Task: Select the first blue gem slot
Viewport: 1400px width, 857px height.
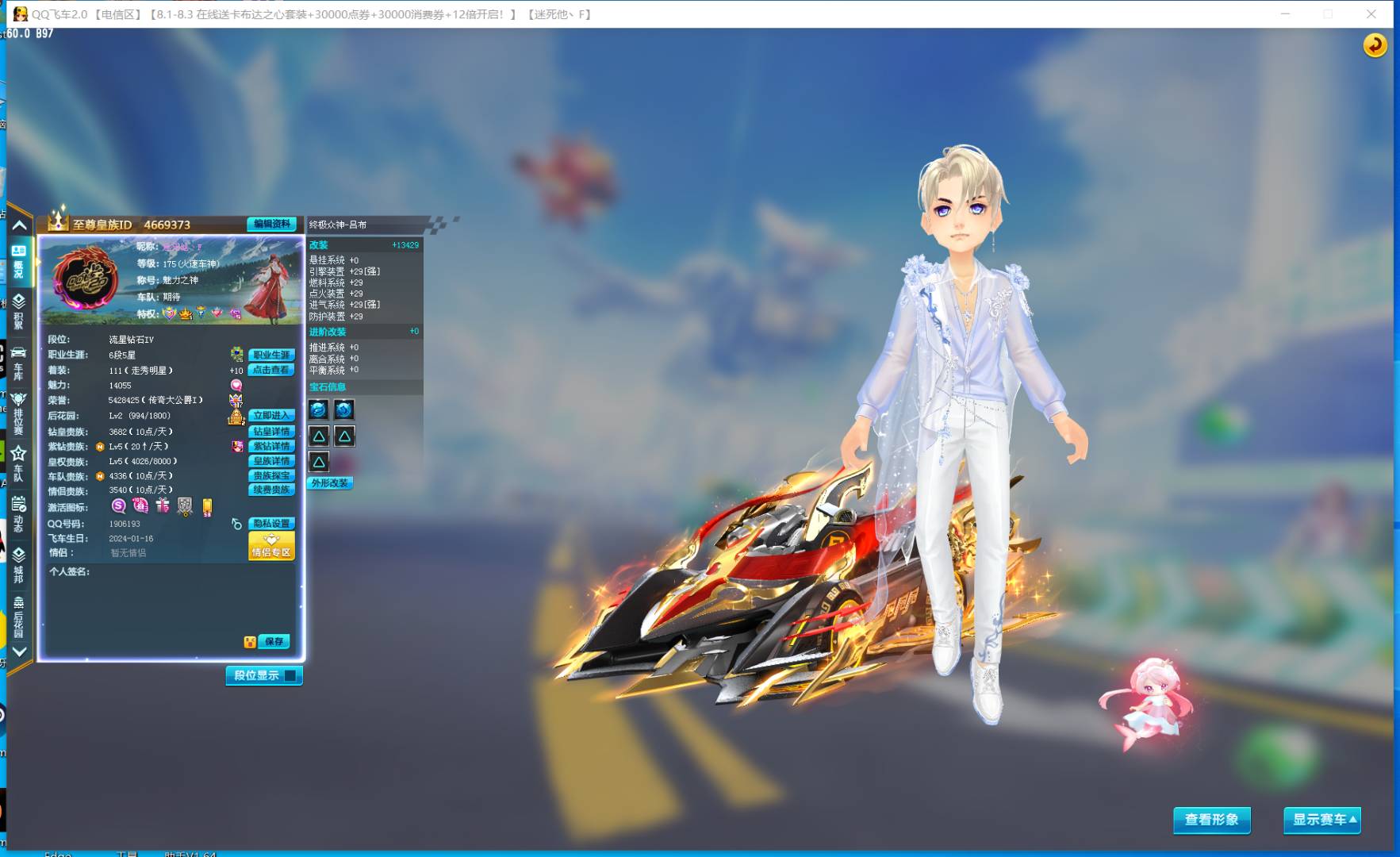Action: coord(318,409)
